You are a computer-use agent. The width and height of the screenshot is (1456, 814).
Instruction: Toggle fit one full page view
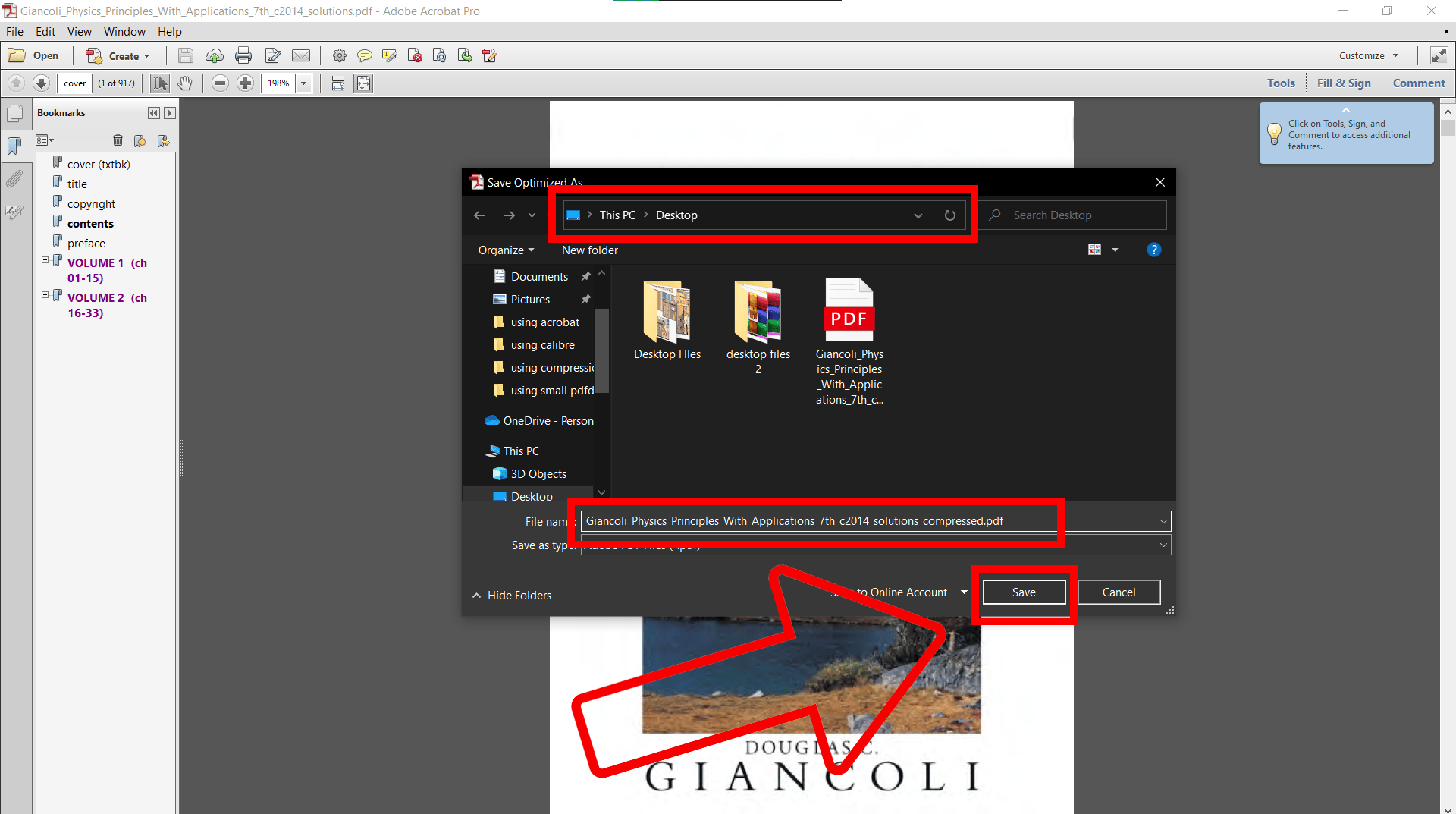(x=363, y=83)
